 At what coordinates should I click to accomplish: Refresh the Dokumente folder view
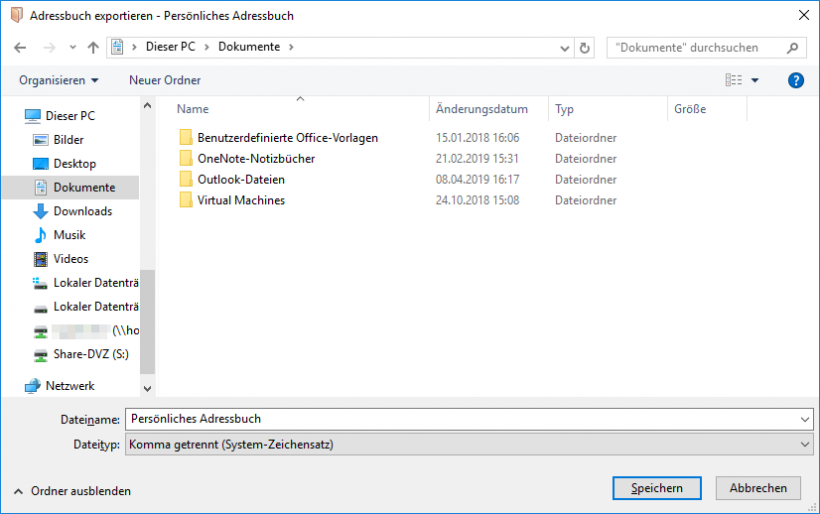585,47
